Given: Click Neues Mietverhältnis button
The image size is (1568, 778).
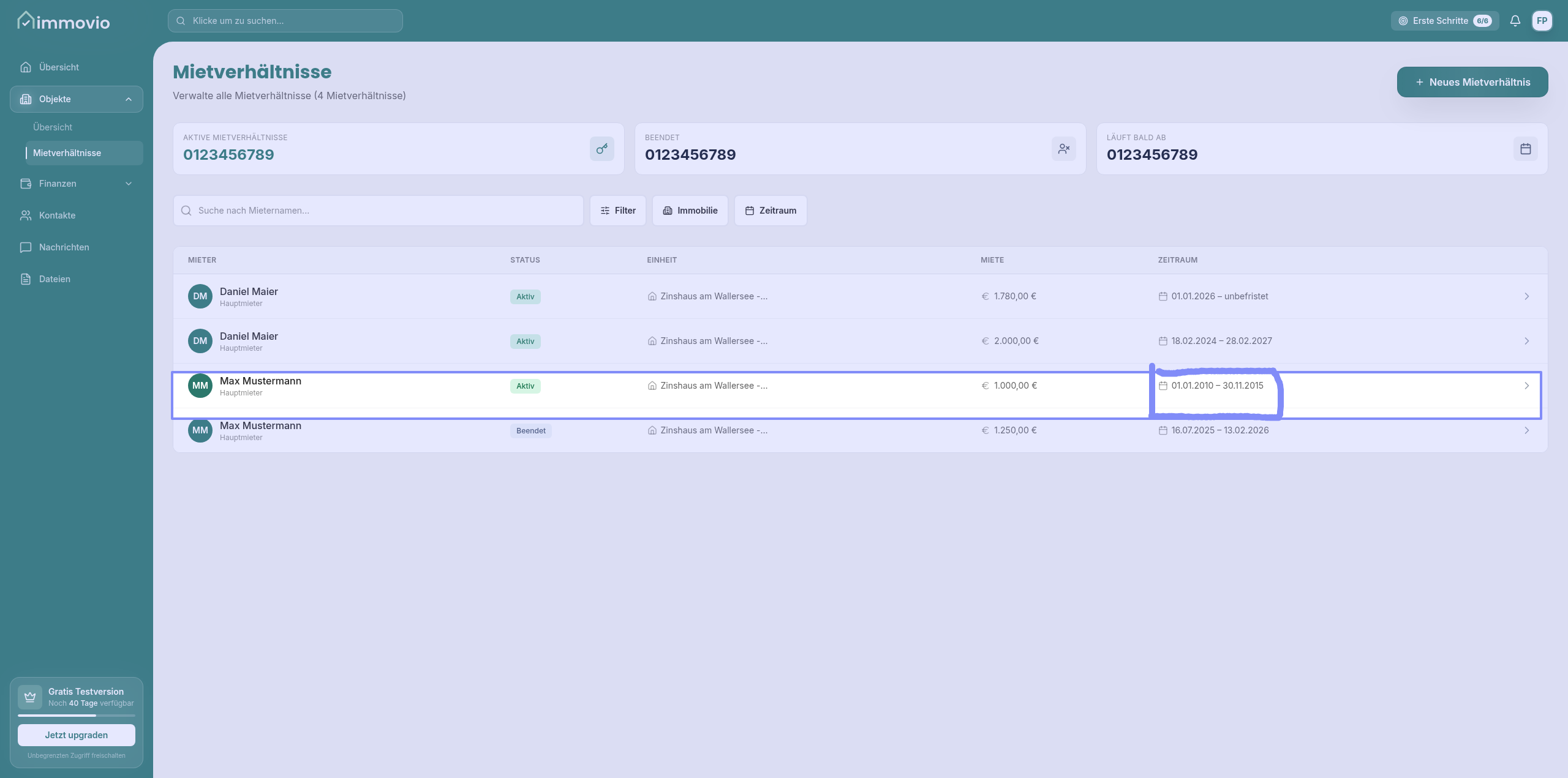Looking at the screenshot, I should pyautogui.click(x=1472, y=82).
